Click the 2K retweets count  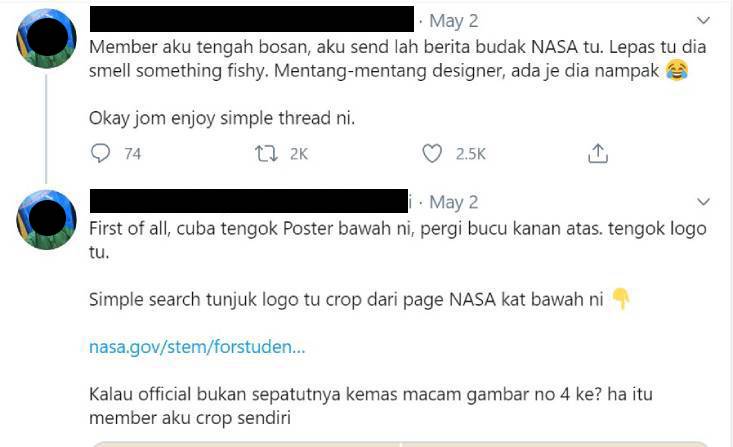298,154
